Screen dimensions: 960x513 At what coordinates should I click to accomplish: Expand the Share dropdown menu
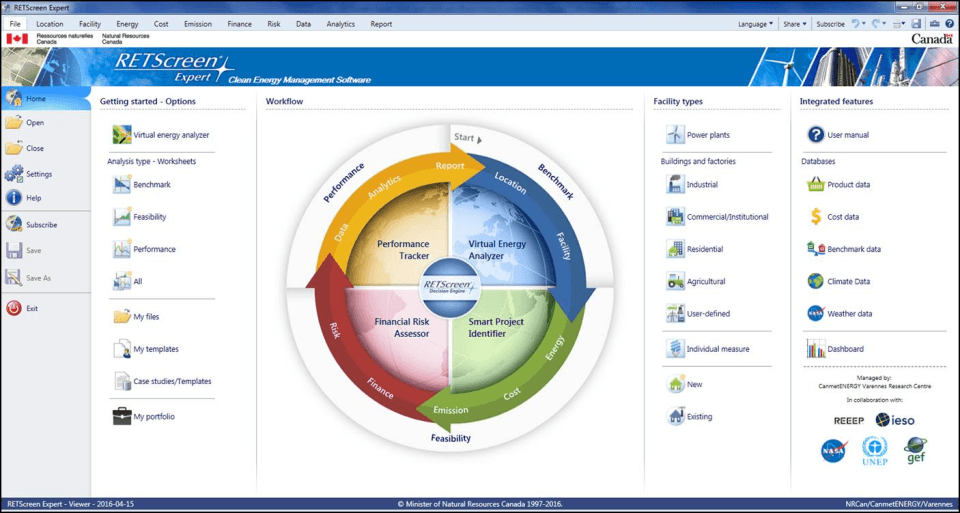(794, 24)
